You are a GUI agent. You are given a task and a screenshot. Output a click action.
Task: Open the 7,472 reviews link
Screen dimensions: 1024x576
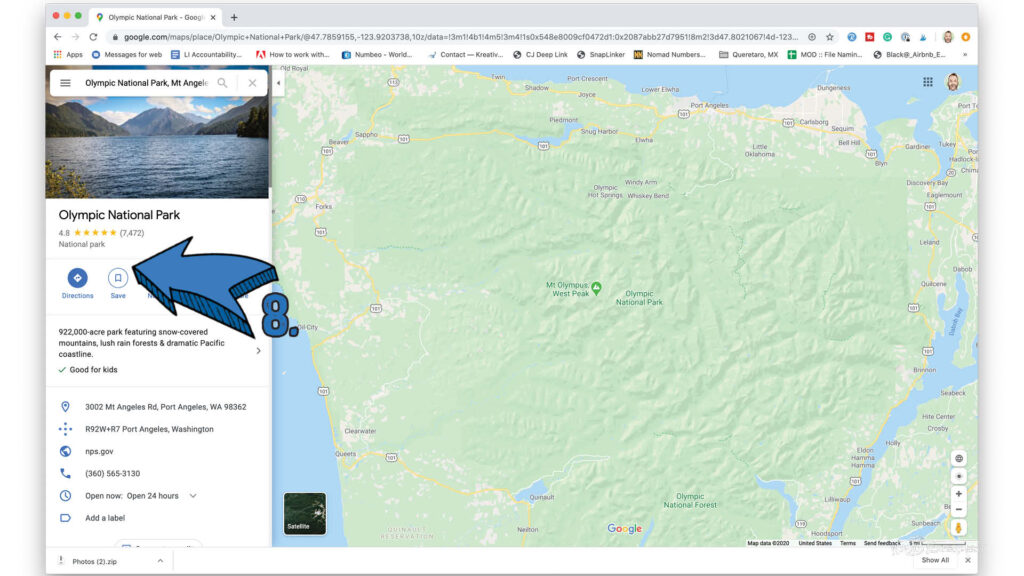pyautogui.click(x=132, y=232)
